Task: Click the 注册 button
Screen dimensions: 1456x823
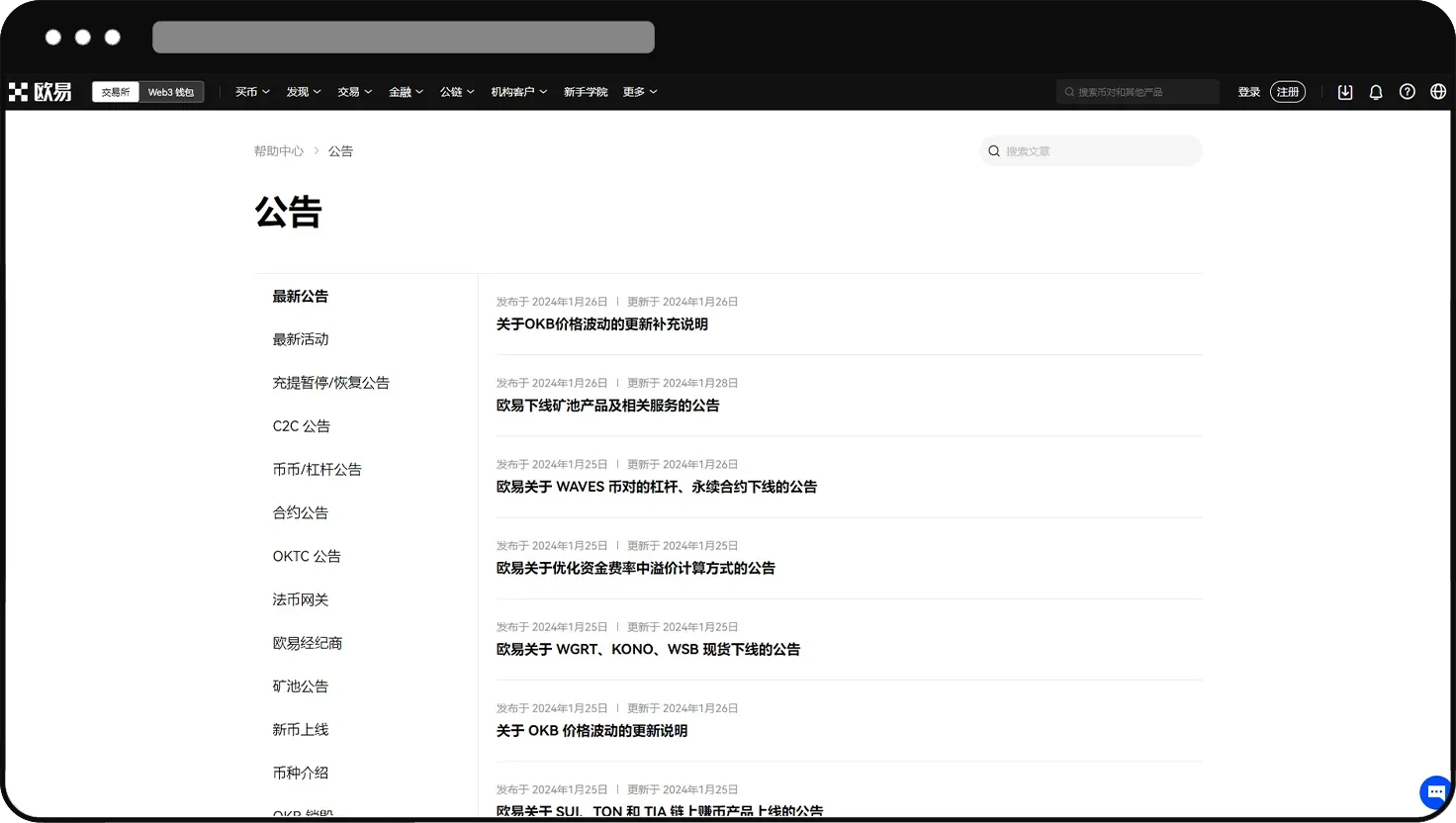Action: tap(1288, 92)
